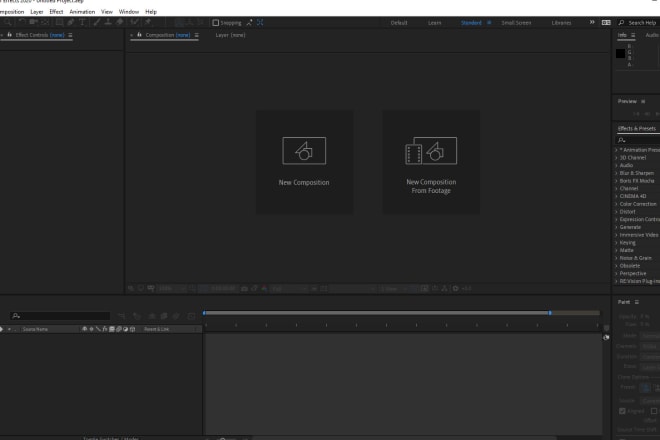Switch to the Small Screen workspace
Screen dimensions: 660x440
(x=516, y=23)
